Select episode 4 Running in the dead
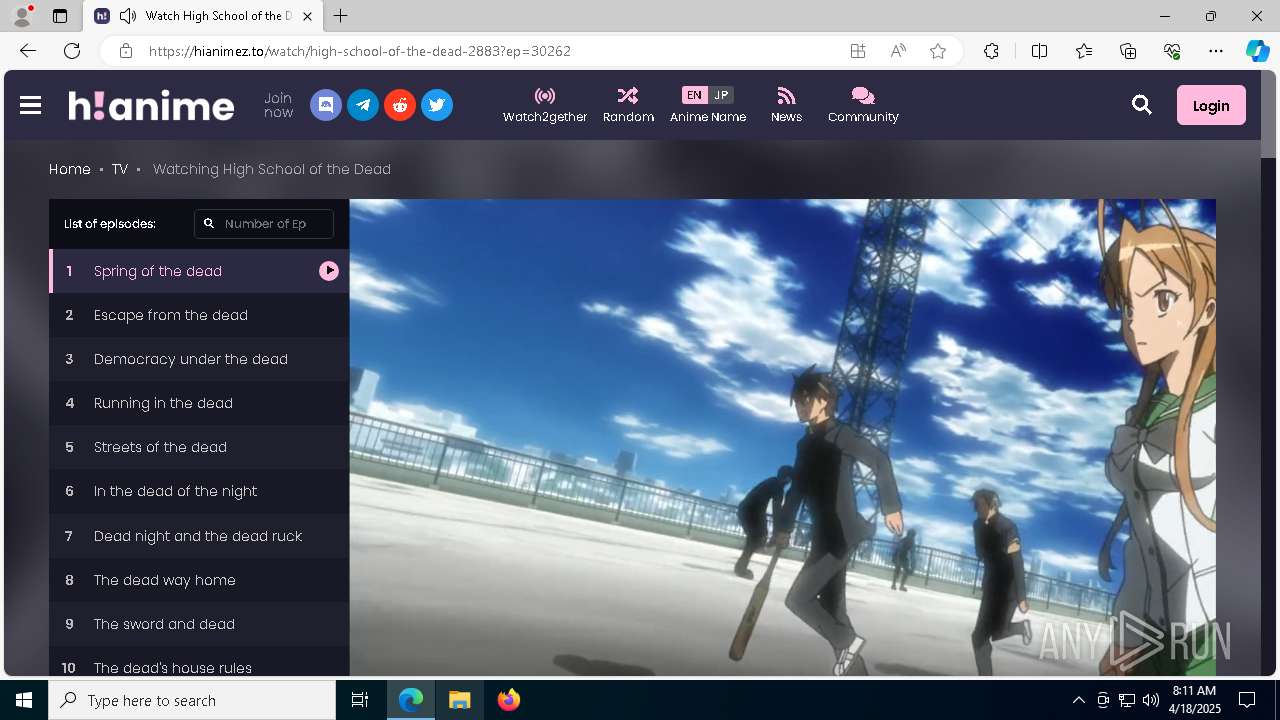 [199, 403]
